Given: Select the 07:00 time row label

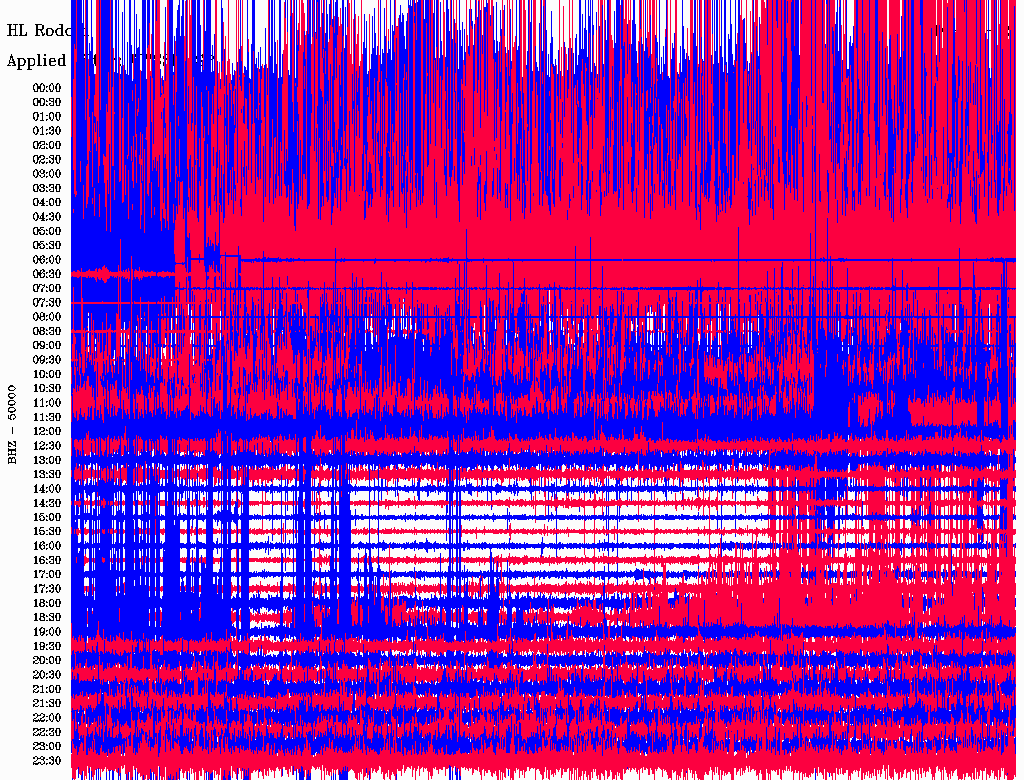Looking at the screenshot, I should click(47, 288).
